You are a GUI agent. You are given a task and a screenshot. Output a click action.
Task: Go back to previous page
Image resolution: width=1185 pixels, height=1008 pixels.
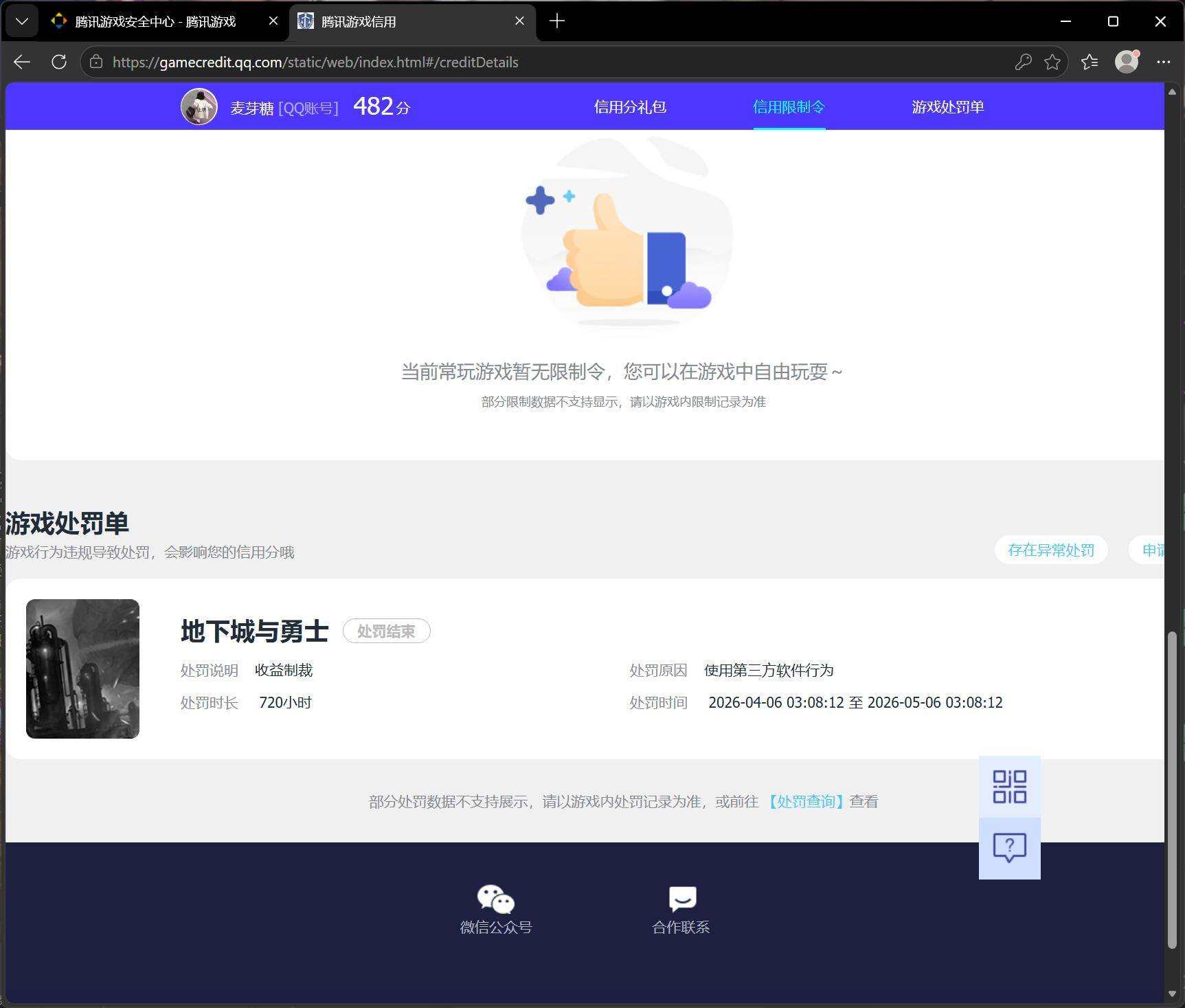tap(22, 62)
